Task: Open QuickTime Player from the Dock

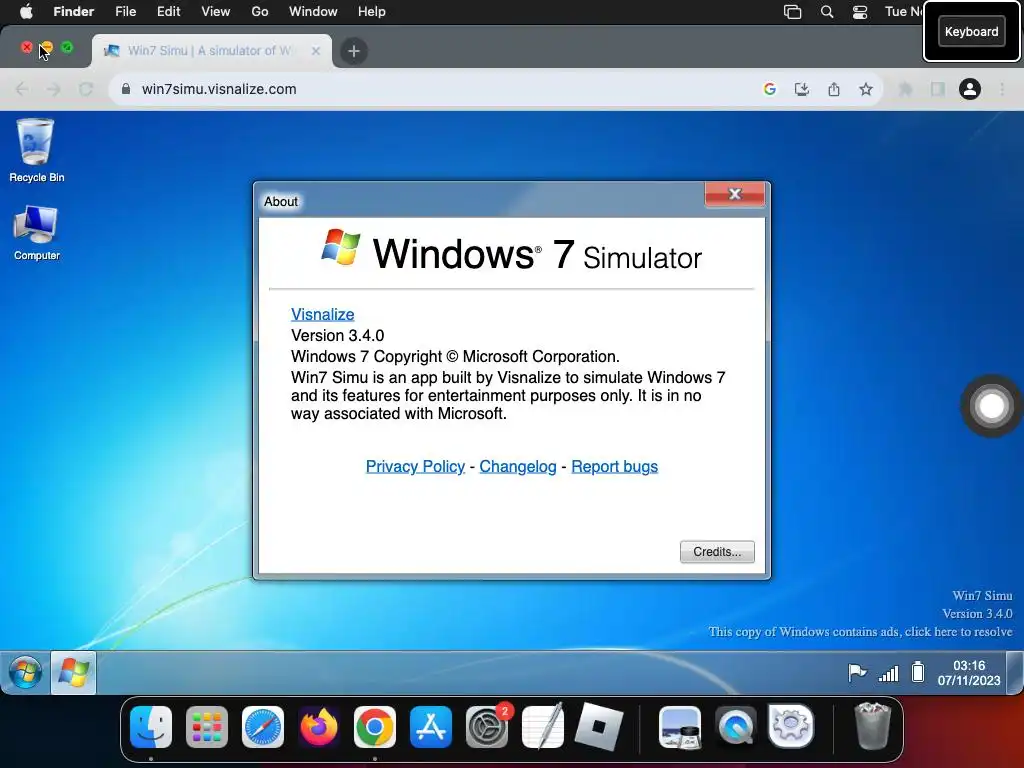Action: point(736,727)
